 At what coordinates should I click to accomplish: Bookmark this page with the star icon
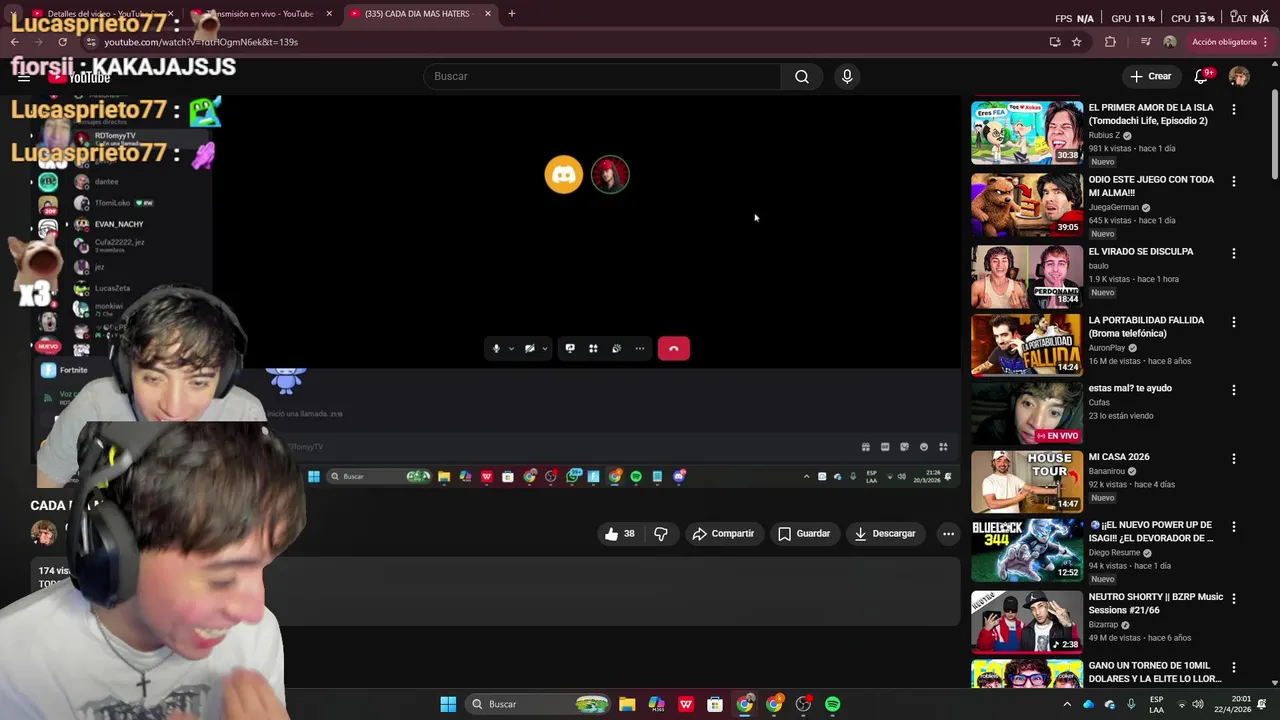pos(1077,42)
